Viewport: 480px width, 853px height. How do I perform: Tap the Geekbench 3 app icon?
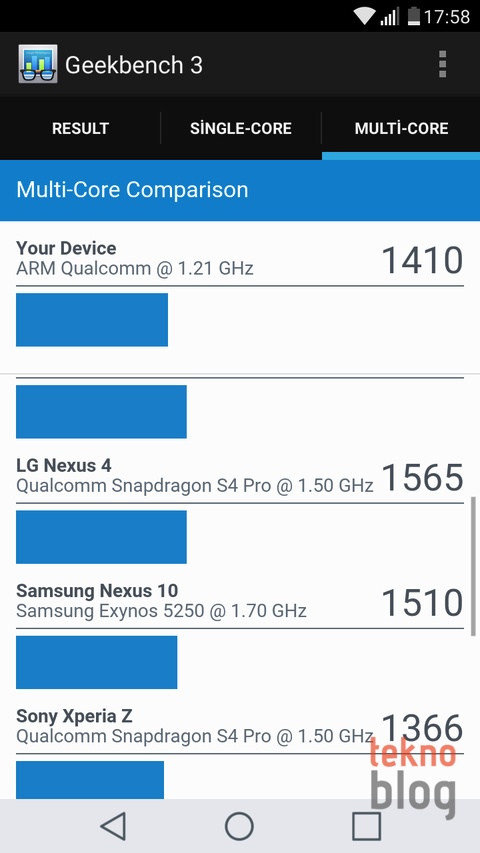[x=38, y=64]
